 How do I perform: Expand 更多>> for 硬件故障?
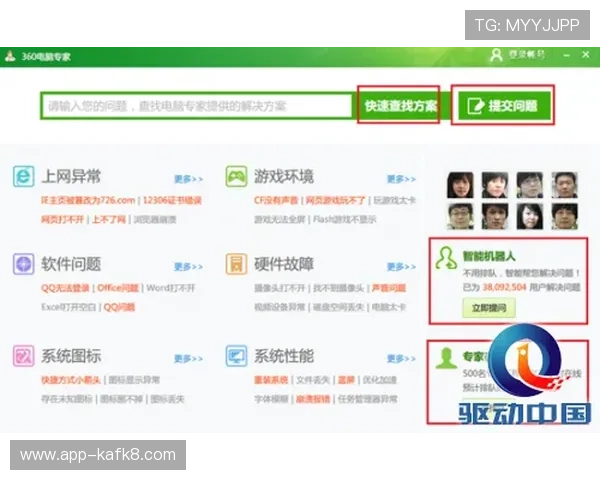401,267
